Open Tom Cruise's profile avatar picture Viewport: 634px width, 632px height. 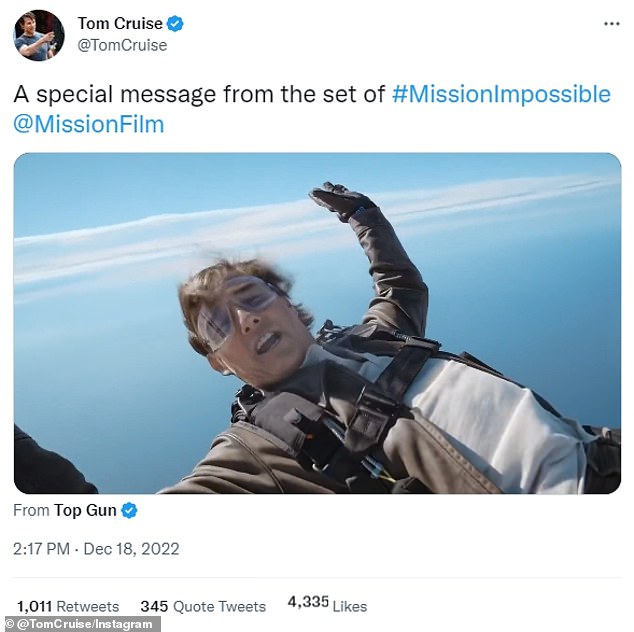pyautogui.click(x=38, y=35)
